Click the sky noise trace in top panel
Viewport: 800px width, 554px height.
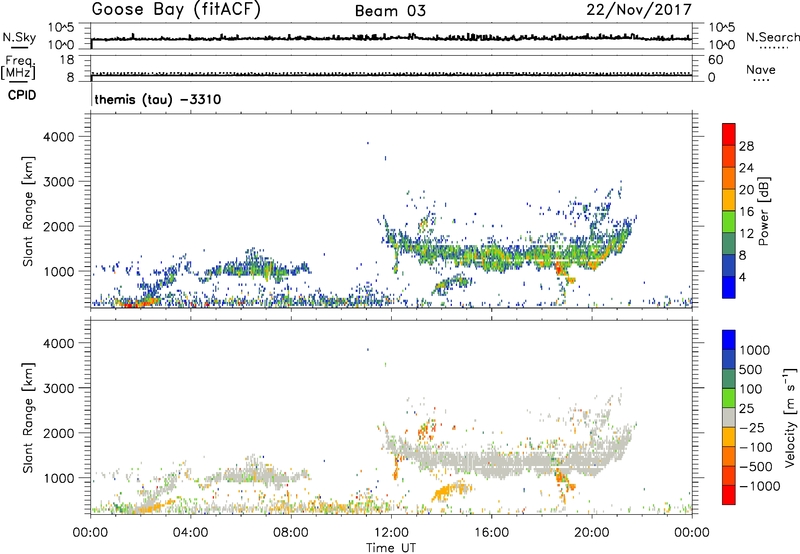click(x=391, y=38)
